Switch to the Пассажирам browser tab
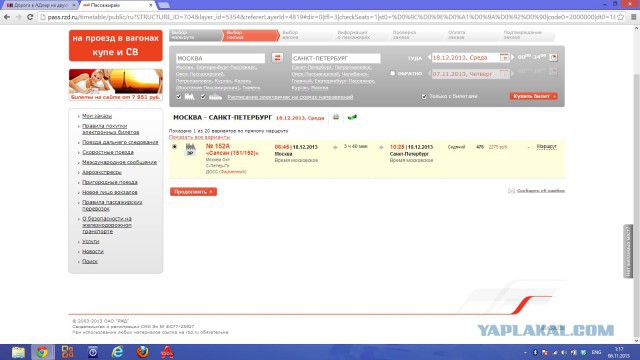The image size is (640, 360). click(x=118, y=5)
